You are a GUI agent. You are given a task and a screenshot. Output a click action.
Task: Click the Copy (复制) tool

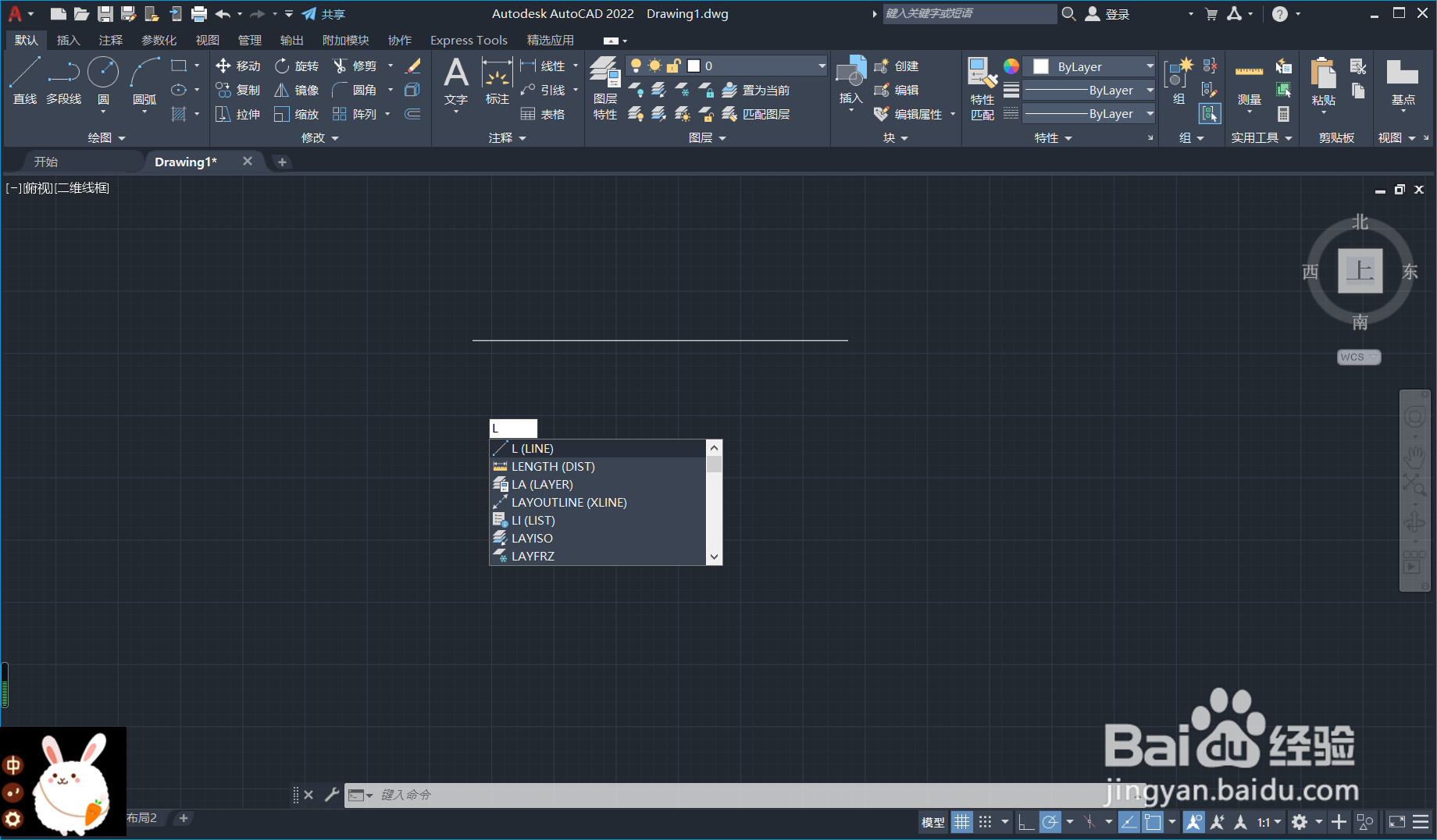pyautogui.click(x=238, y=90)
